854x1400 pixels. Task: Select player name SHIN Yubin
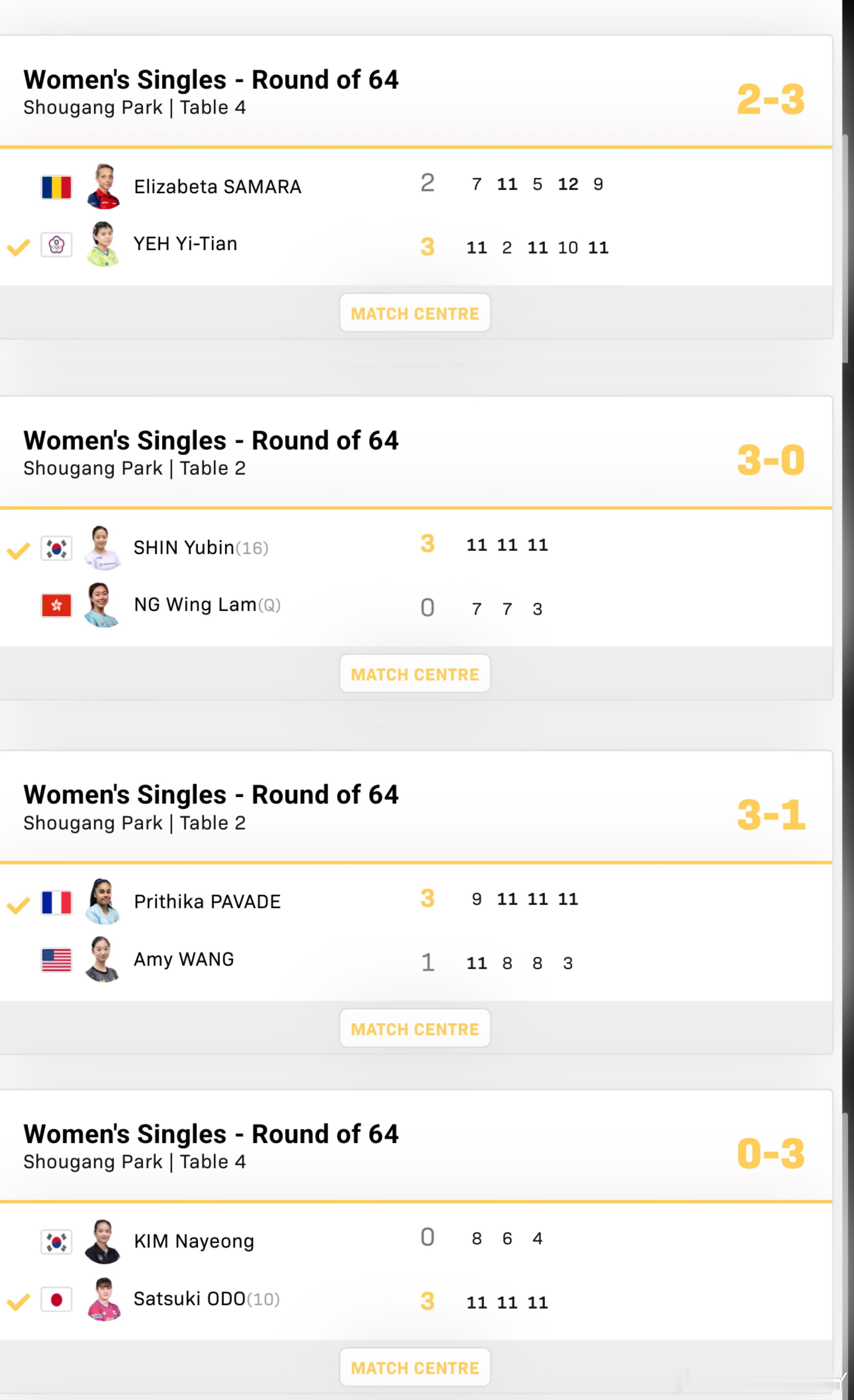(x=184, y=548)
